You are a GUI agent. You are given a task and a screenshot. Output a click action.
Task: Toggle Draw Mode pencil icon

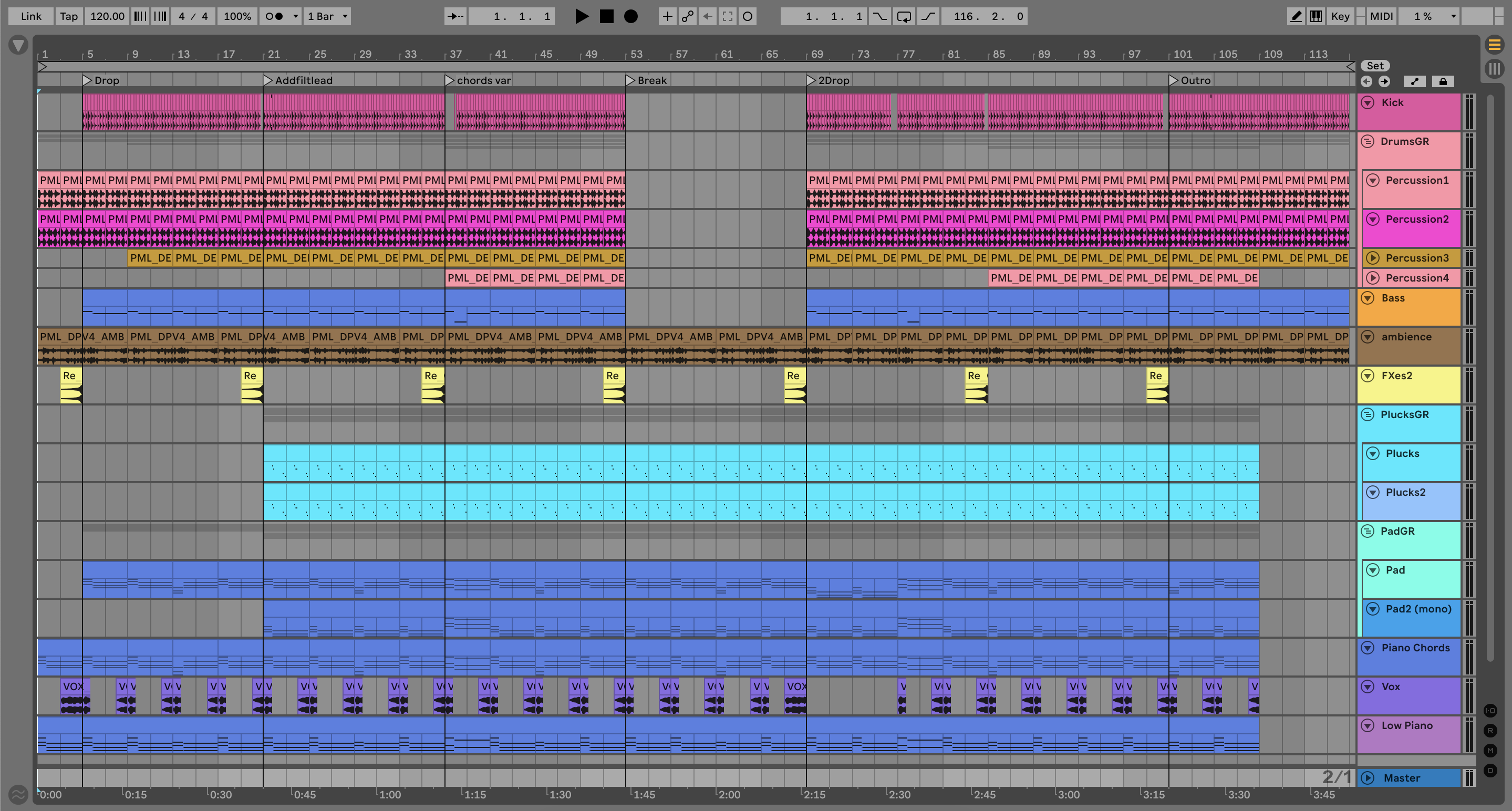click(1296, 16)
